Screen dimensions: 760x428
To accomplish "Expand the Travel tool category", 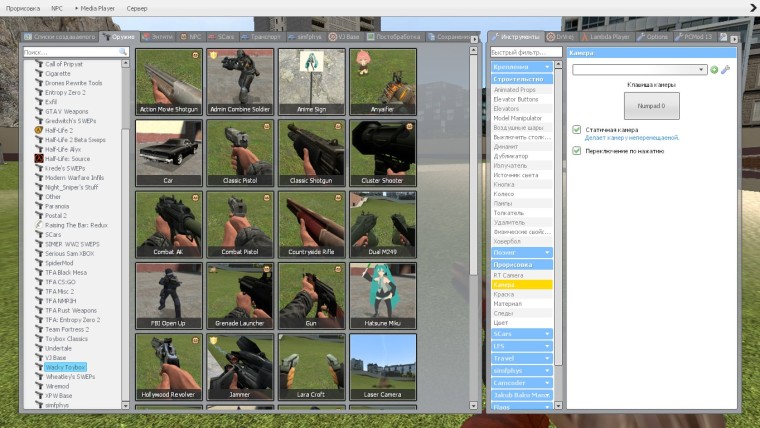I will click(x=522, y=358).
